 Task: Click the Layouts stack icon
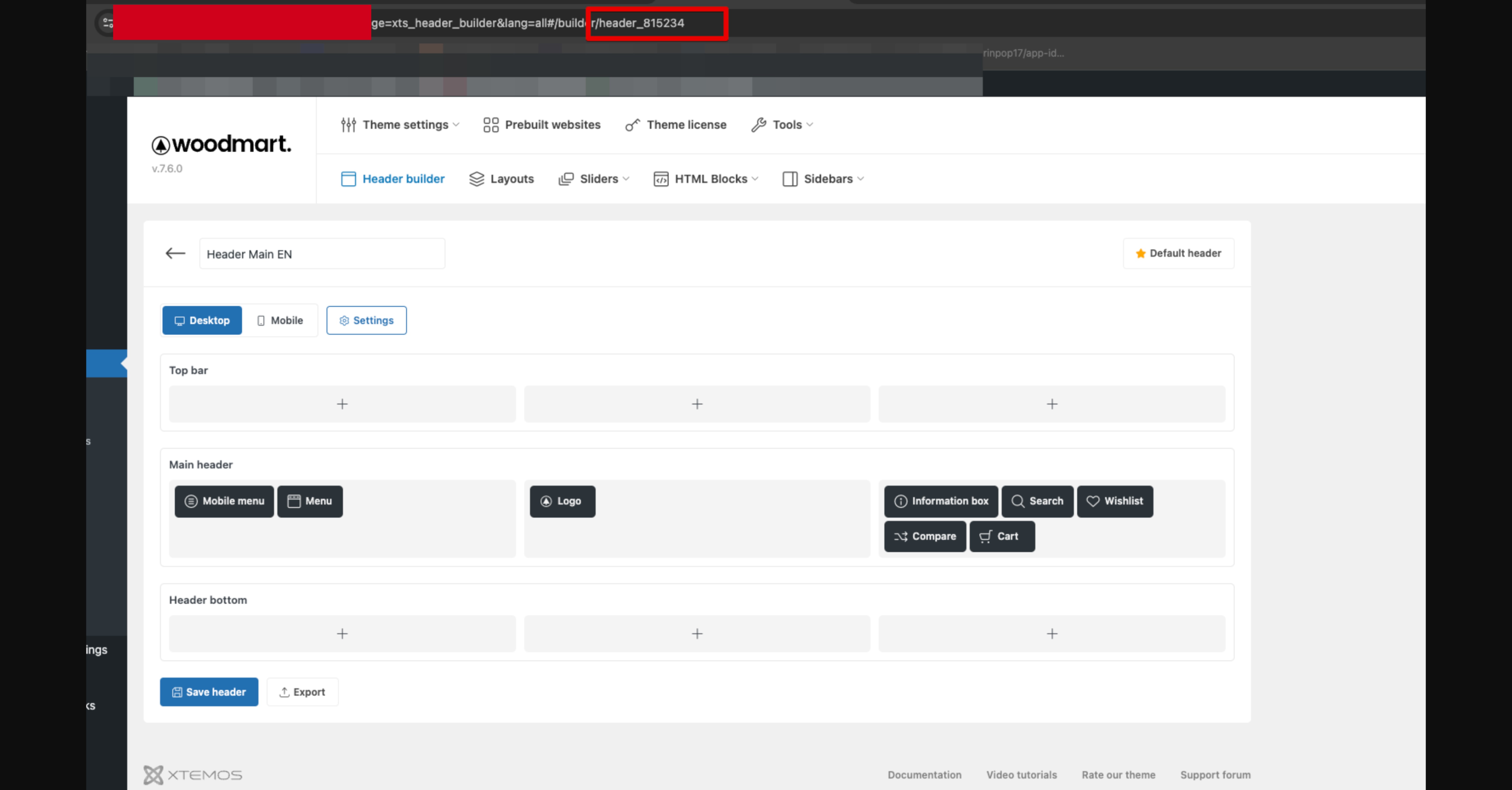(x=477, y=179)
